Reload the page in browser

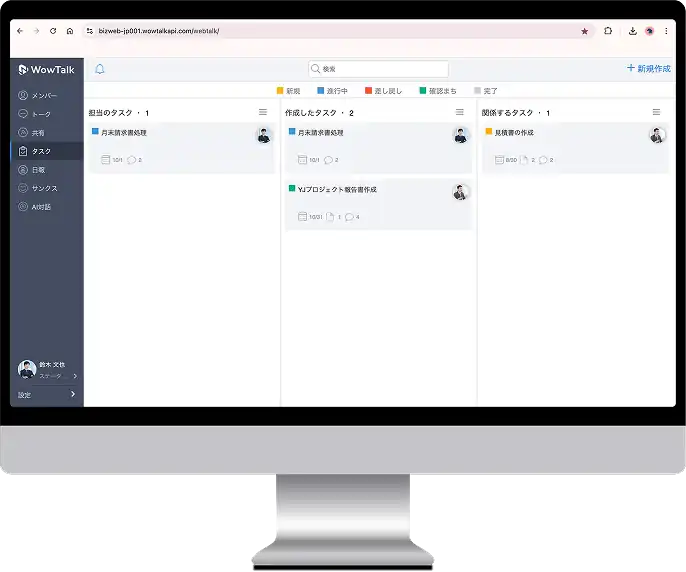[x=53, y=31]
